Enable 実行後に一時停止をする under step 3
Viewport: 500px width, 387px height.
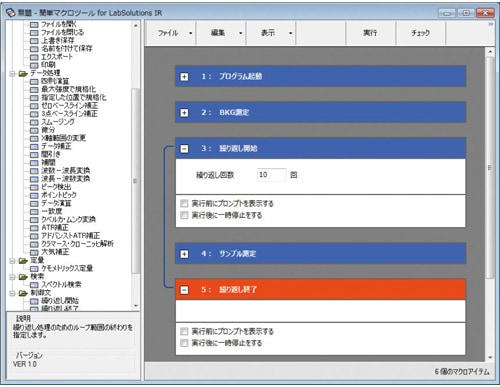tap(184, 215)
